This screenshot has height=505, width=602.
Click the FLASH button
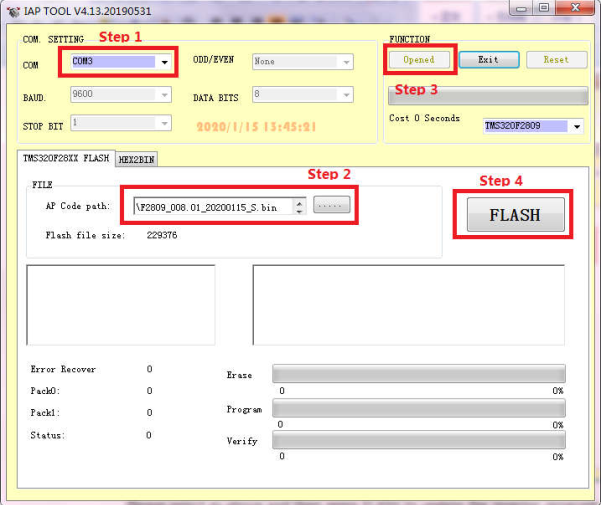516,215
